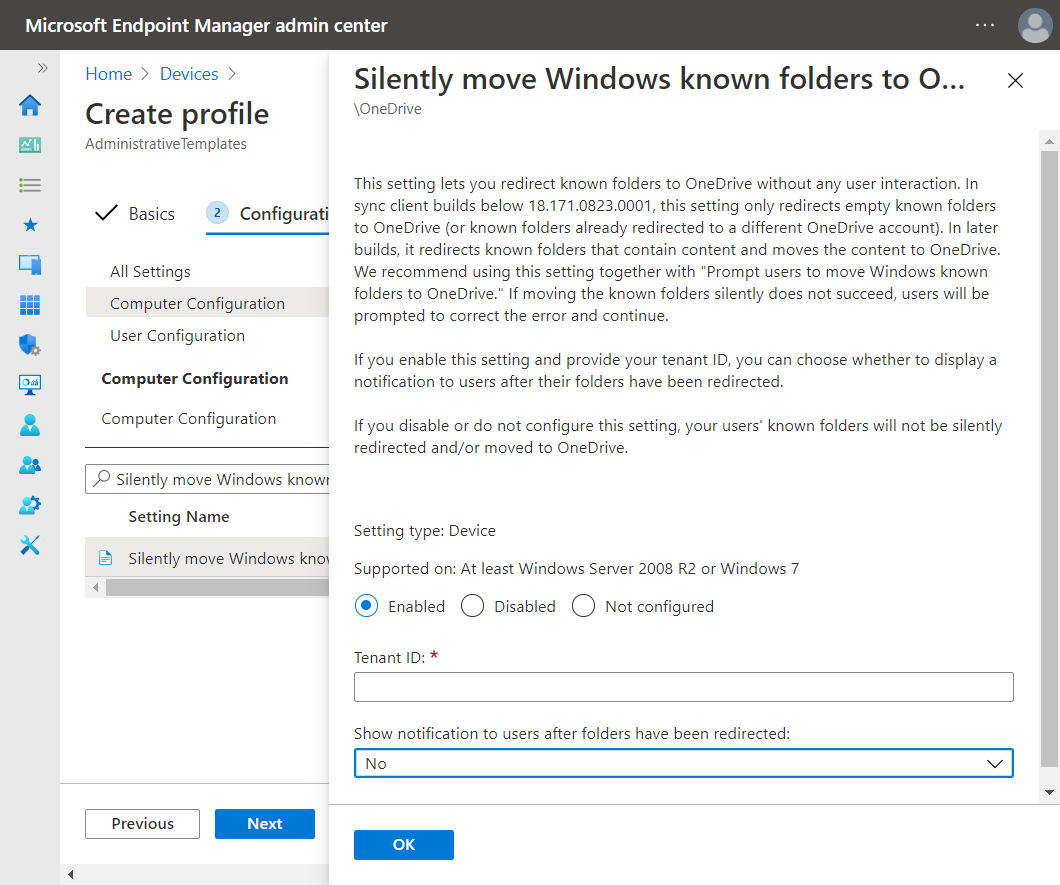Open the Groups icon in sidebar
The width and height of the screenshot is (1060, 885).
(x=30, y=465)
